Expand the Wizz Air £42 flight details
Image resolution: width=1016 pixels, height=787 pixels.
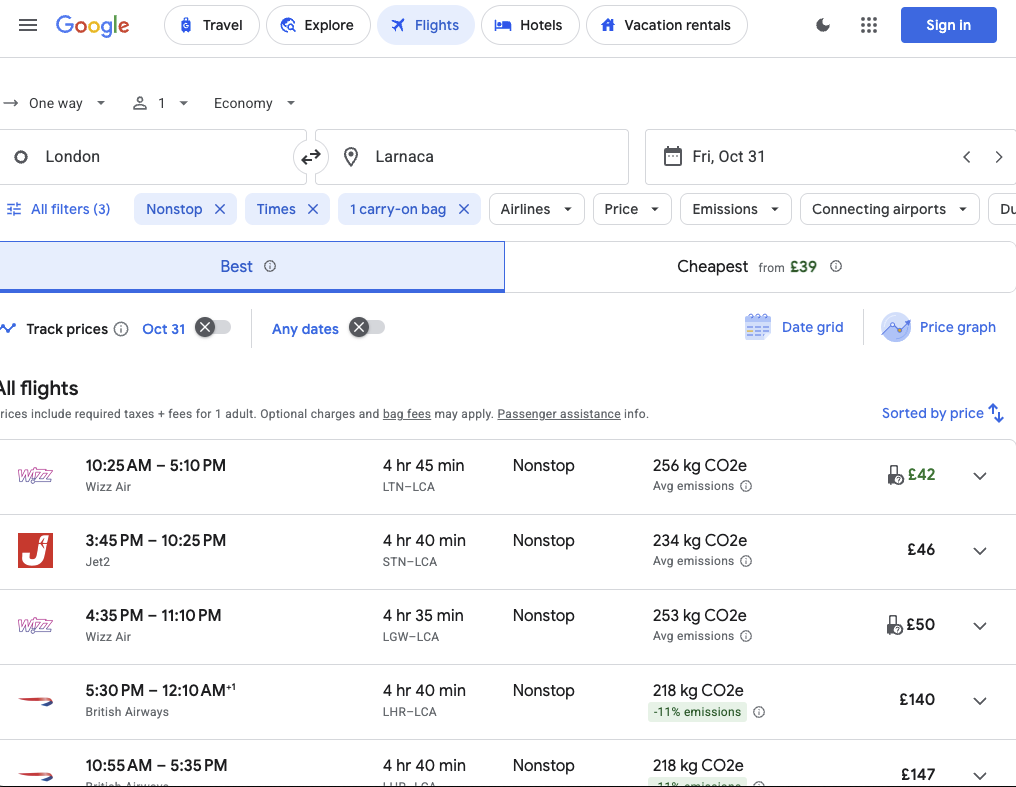click(x=979, y=476)
